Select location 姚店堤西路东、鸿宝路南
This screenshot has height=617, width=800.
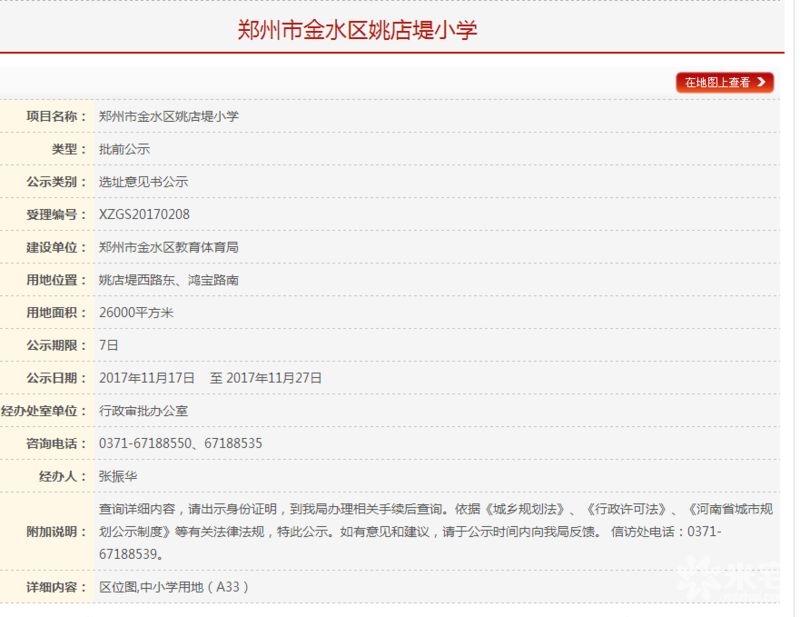[169, 280]
